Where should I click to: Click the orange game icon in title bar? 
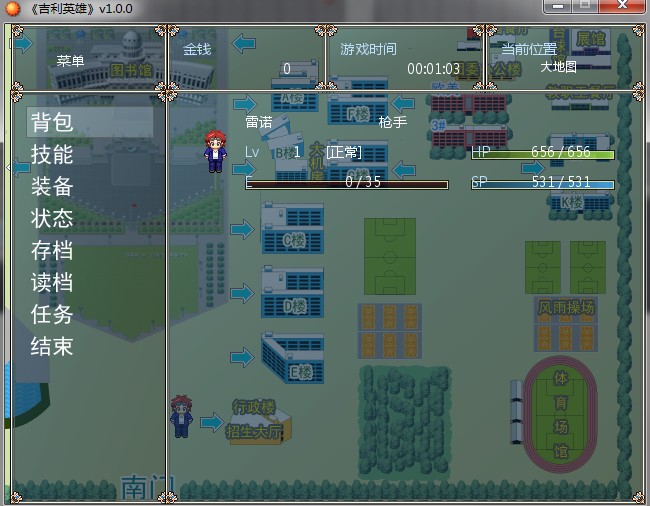pos(12,8)
